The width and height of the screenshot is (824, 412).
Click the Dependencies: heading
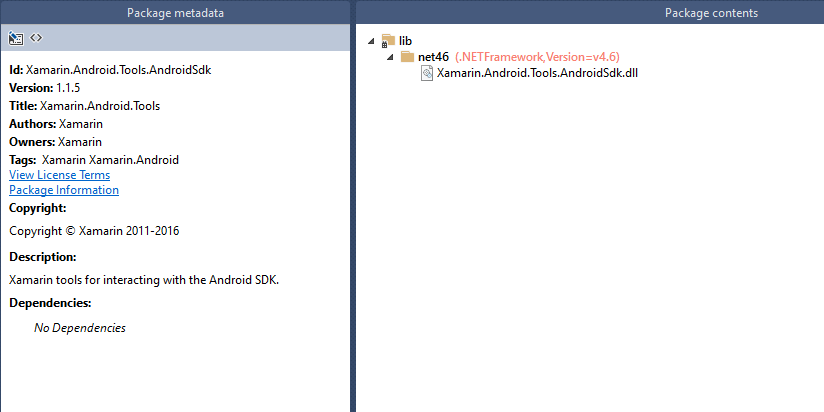coord(50,303)
